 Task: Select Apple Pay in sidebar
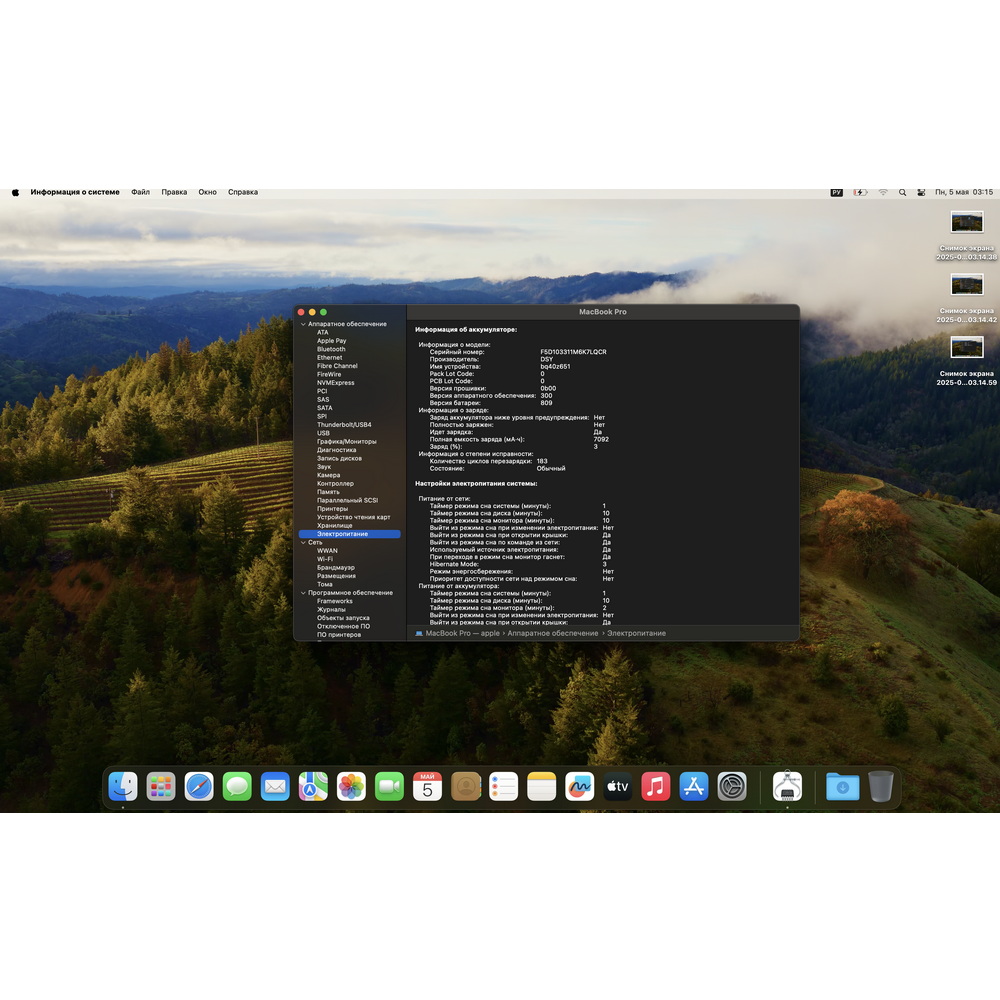[x=332, y=341]
